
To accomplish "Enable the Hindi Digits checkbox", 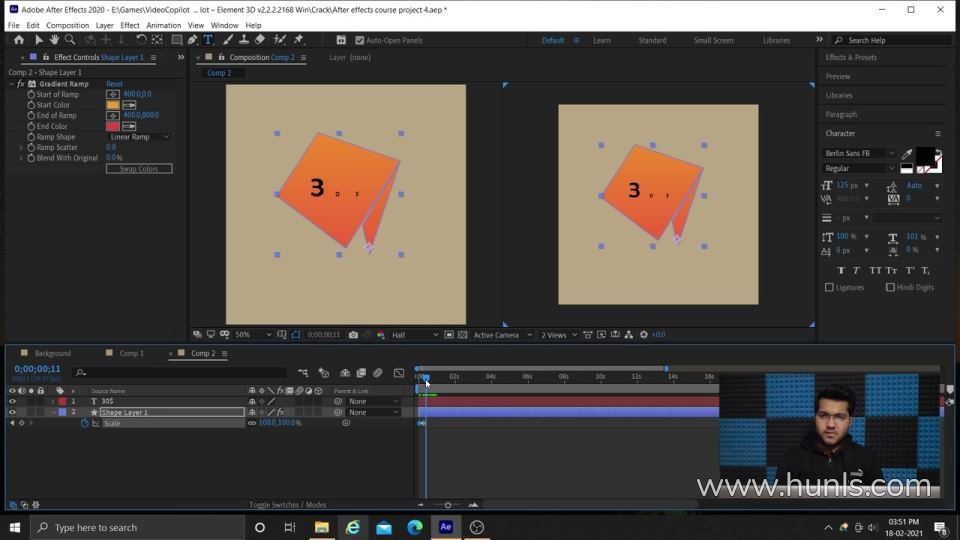I will 890,287.
